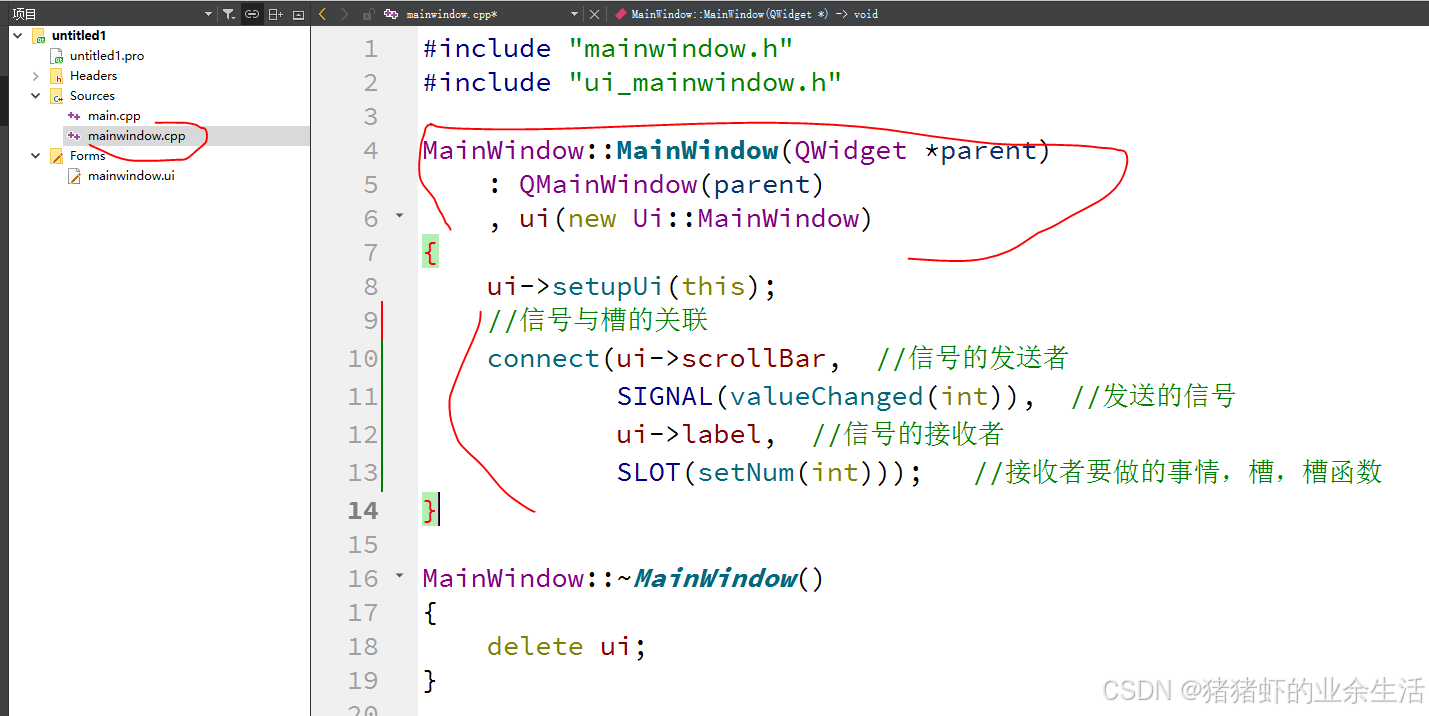
Task: Fold the constructor at line 6 marker
Action: point(399,216)
